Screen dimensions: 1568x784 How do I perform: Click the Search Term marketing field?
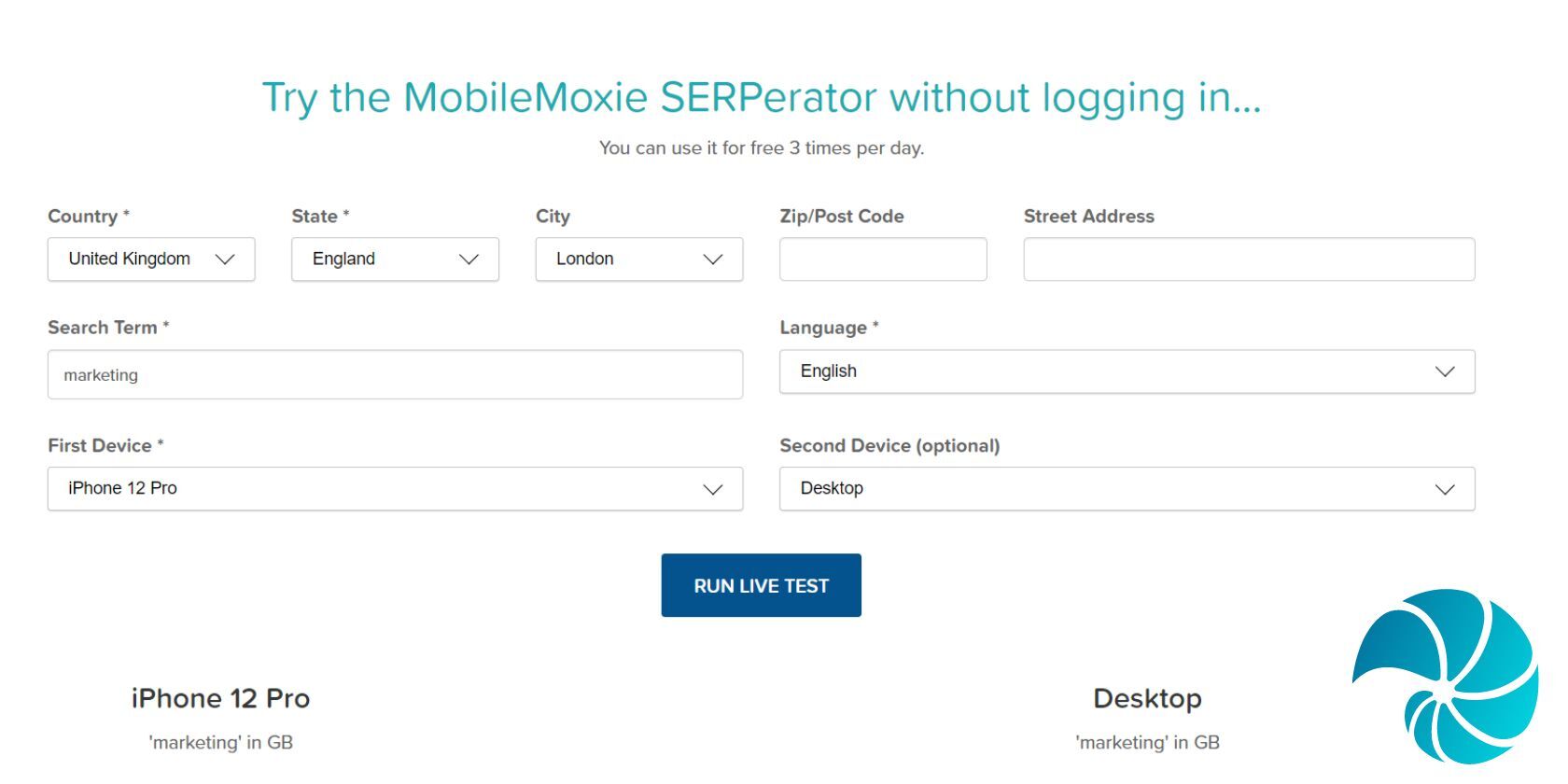coord(395,375)
